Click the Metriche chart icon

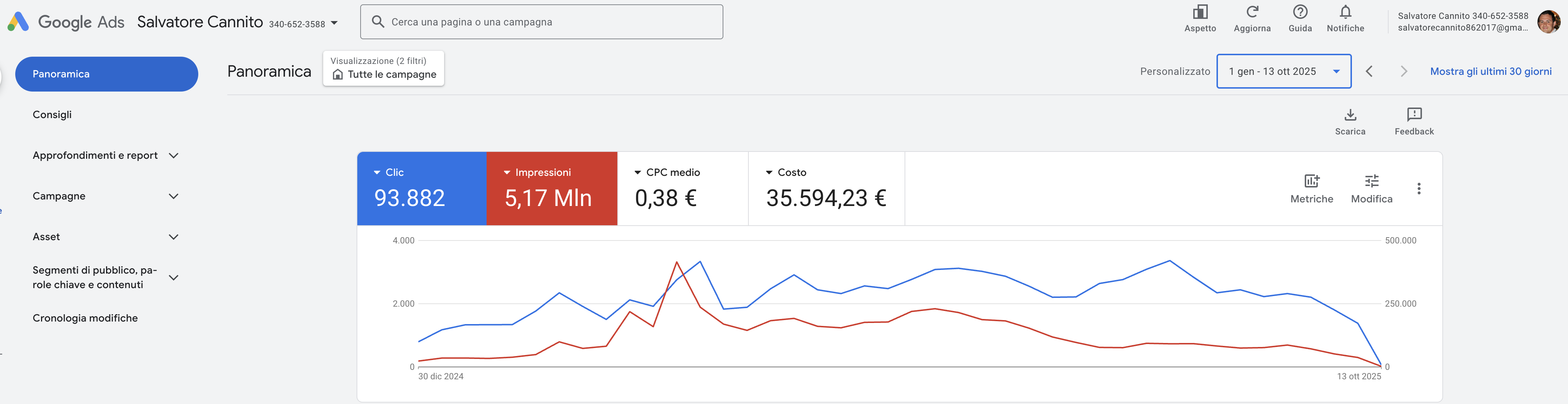tap(1311, 181)
